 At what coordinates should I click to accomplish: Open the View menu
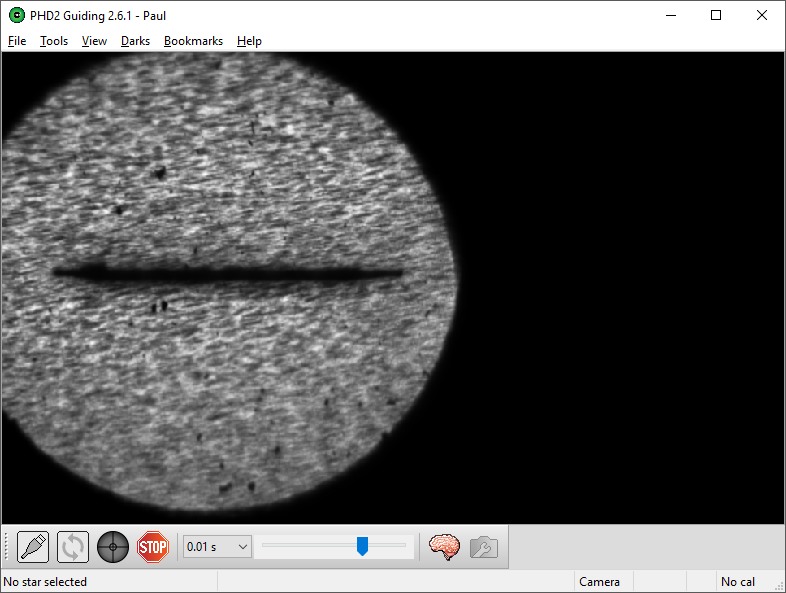click(94, 41)
